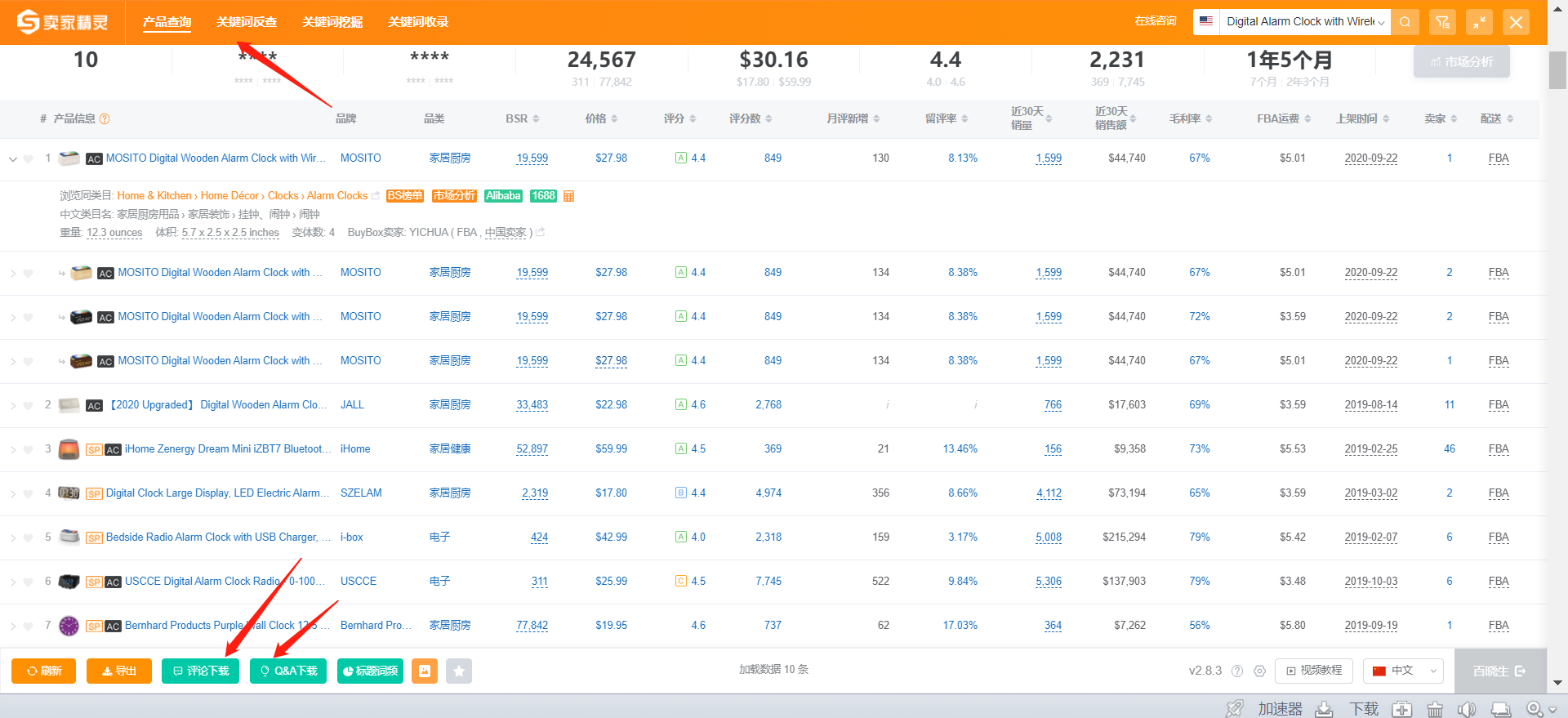The image size is (1568, 718).
Task: Click the search magnifier icon in header
Action: (1405, 22)
